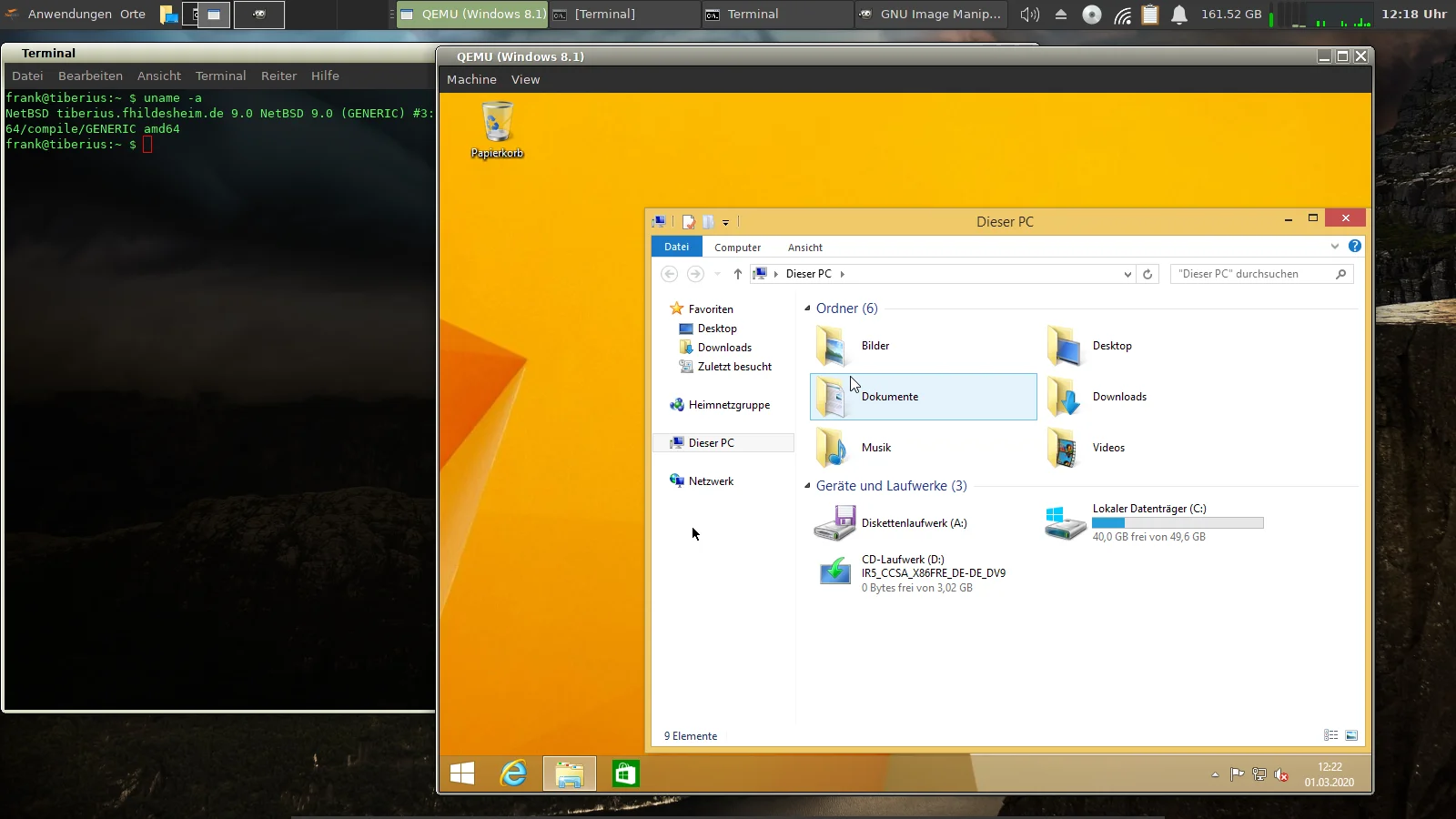Select the Musik folder icon
1456x819 pixels.
(832, 448)
